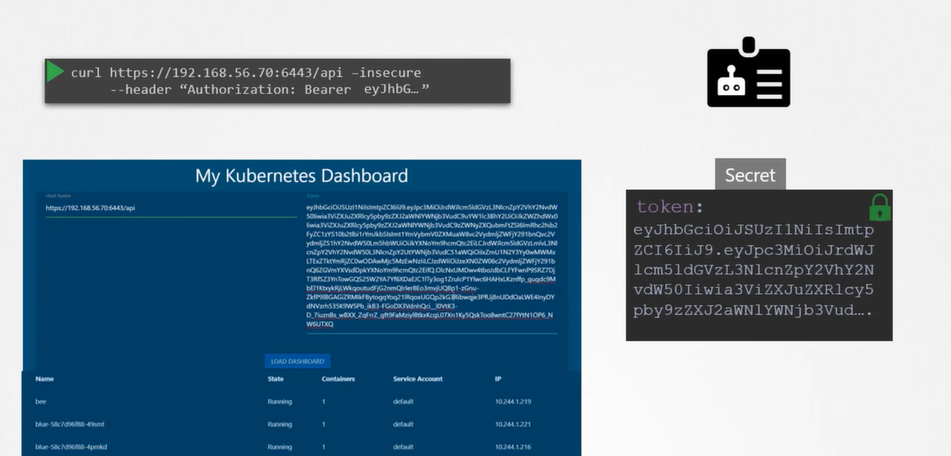Click IP address 10.244.1.219
The image size is (951, 456).
[512, 401]
